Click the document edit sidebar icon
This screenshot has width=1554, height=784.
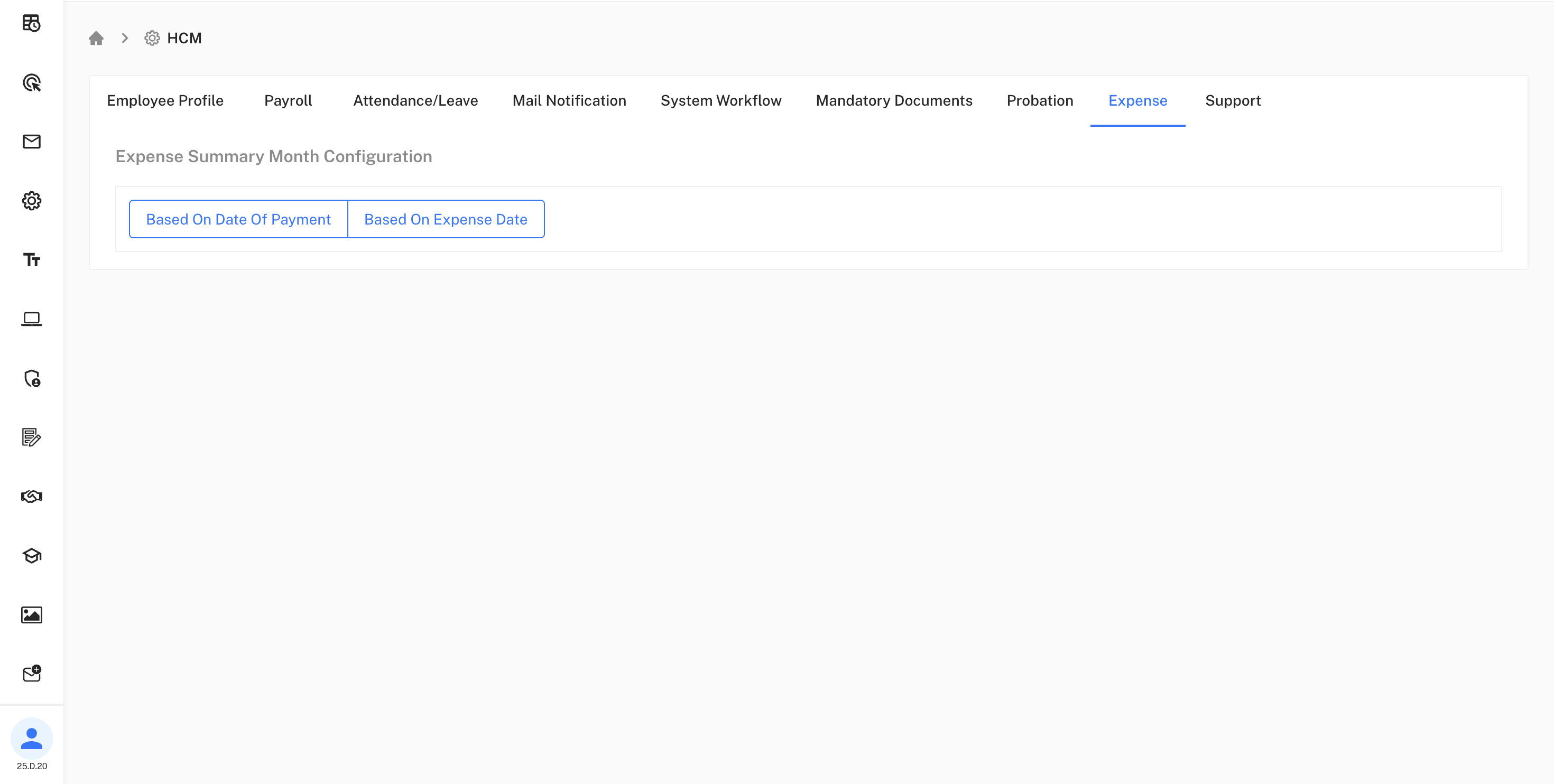click(x=31, y=437)
